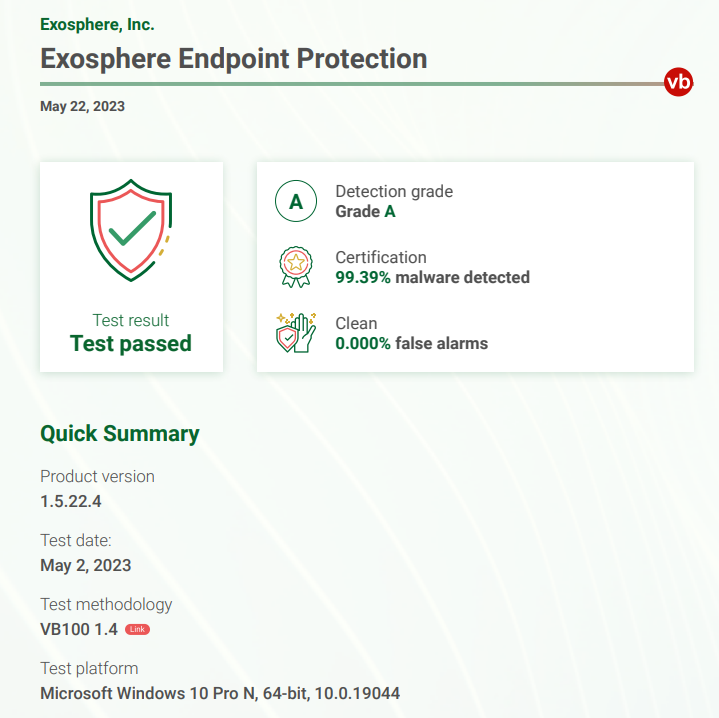Click the Quick Summary heading
The image size is (719, 718).
click(x=120, y=434)
